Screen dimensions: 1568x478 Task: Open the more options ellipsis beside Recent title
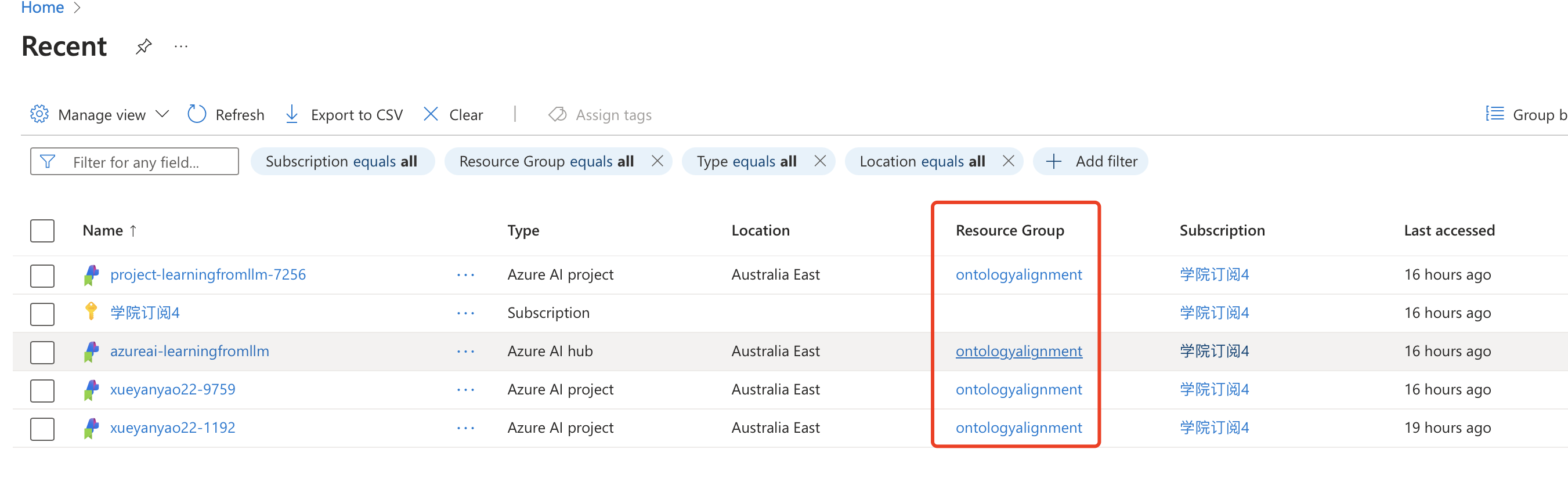[x=181, y=46]
